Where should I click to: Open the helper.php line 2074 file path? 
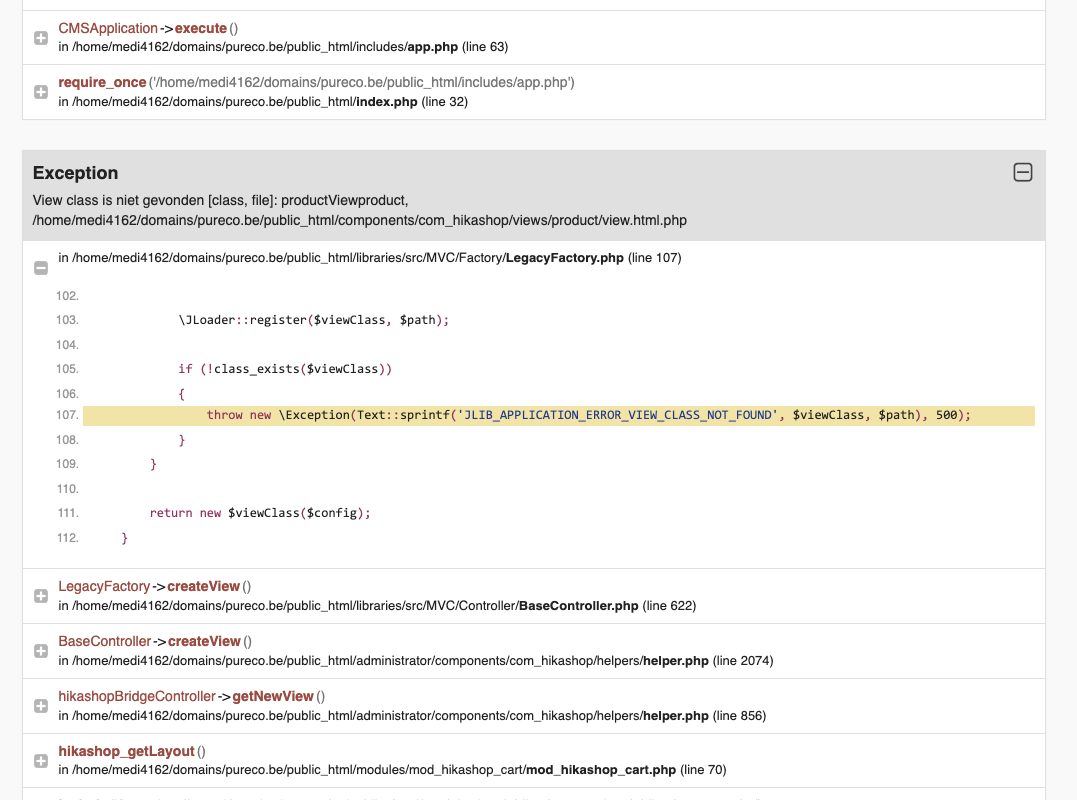pyautogui.click(x=415, y=661)
